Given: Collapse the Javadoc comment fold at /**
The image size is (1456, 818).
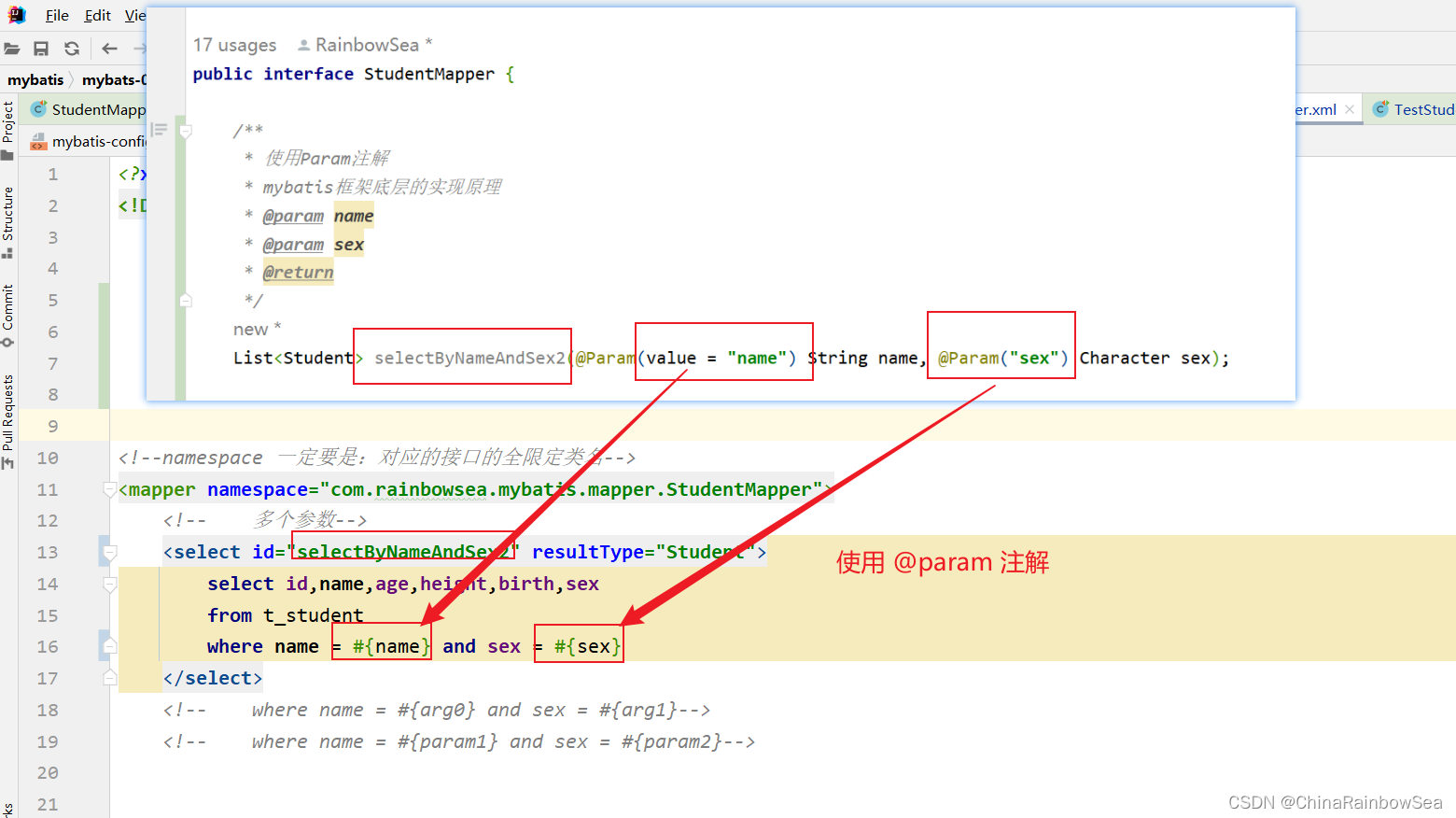Looking at the screenshot, I should coord(186,131).
